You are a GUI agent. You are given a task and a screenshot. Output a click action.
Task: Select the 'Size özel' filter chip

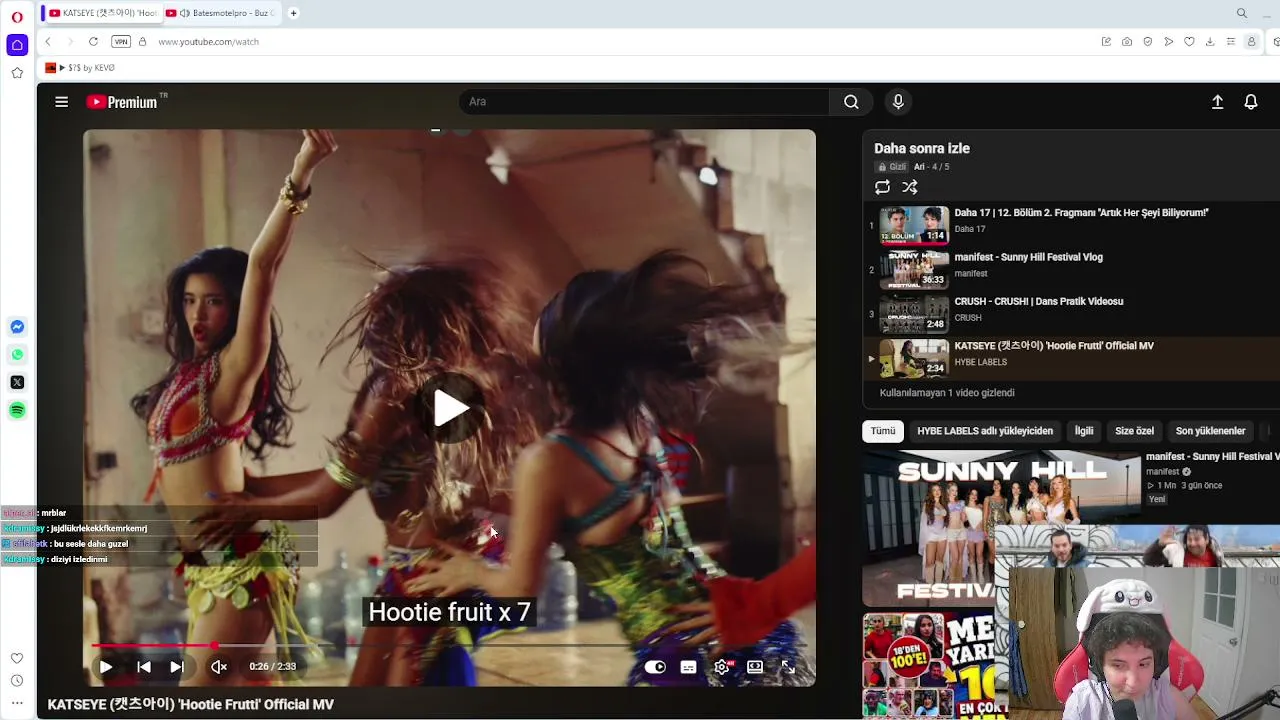pyautogui.click(x=1134, y=431)
